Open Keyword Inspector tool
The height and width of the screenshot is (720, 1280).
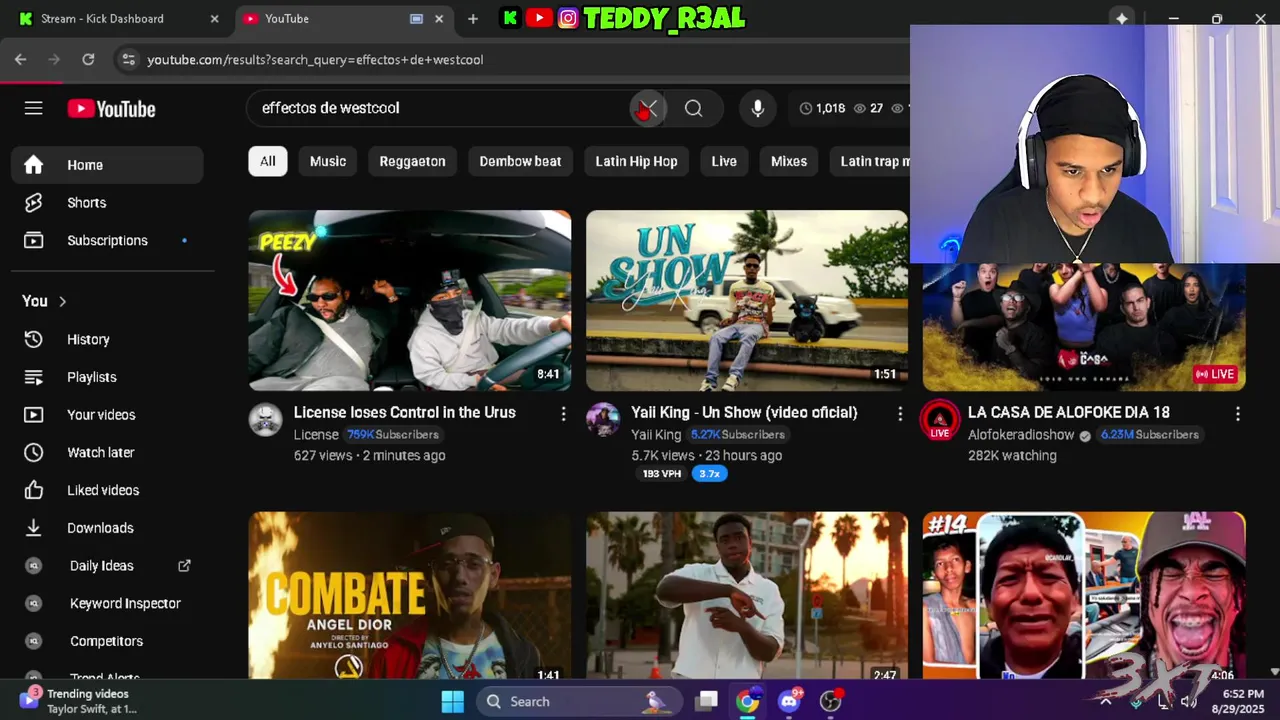pyautogui.click(x=107, y=604)
